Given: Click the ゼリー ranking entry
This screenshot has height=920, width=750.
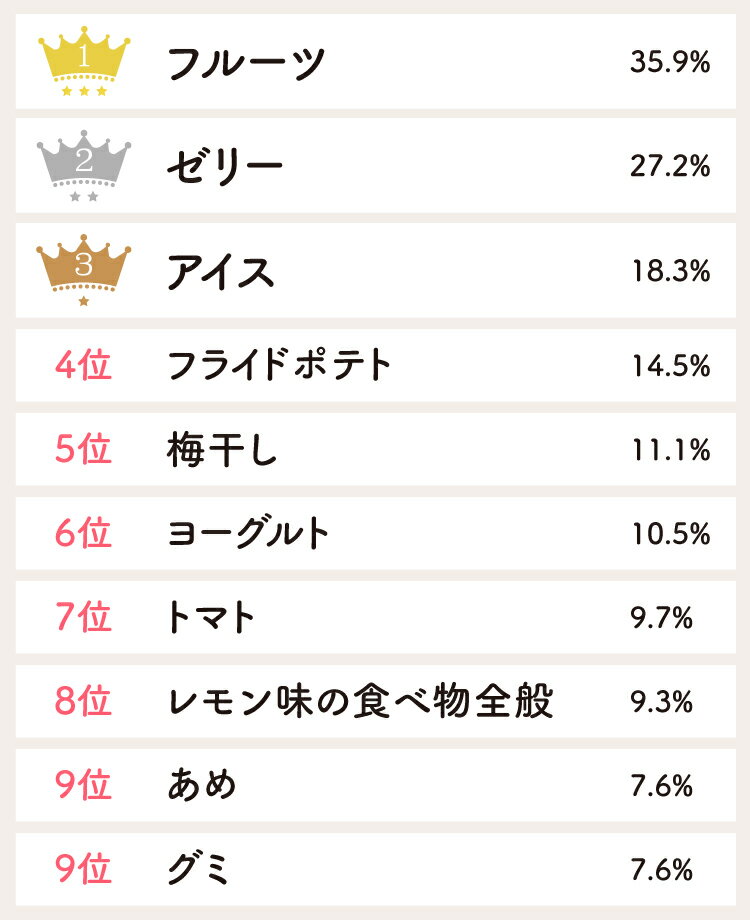Looking at the screenshot, I should point(225,167).
